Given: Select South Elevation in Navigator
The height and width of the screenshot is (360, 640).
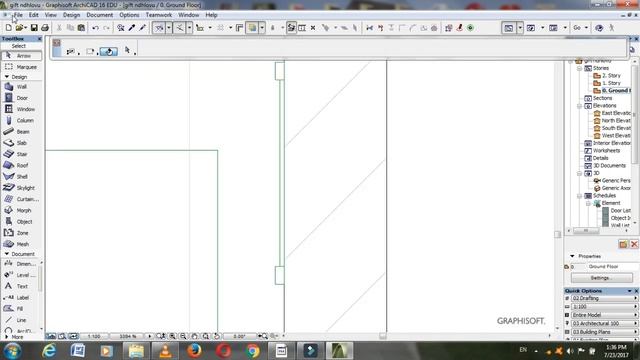Looking at the screenshot, I should coord(616,128).
